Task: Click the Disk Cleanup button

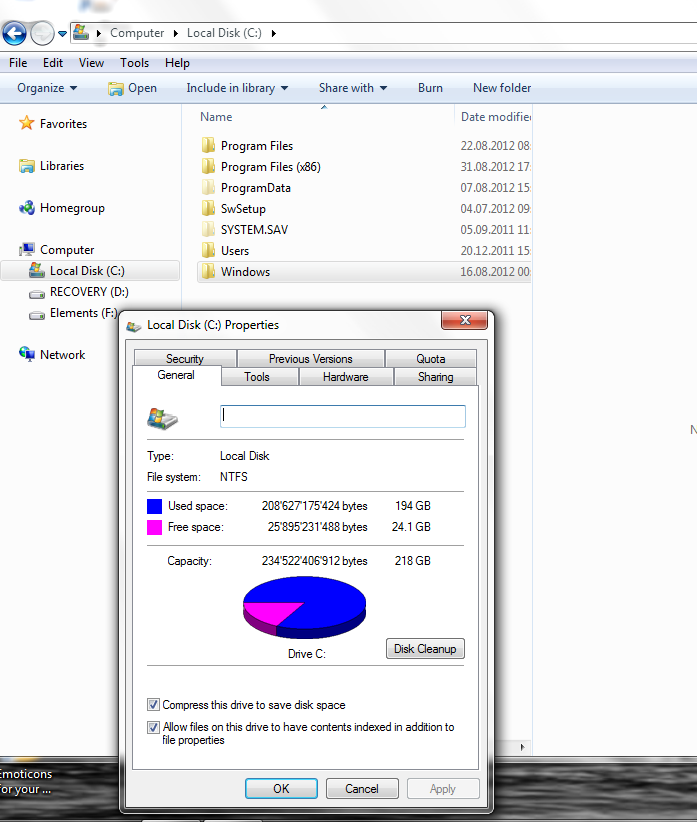Action: click(x=425, y=648)
